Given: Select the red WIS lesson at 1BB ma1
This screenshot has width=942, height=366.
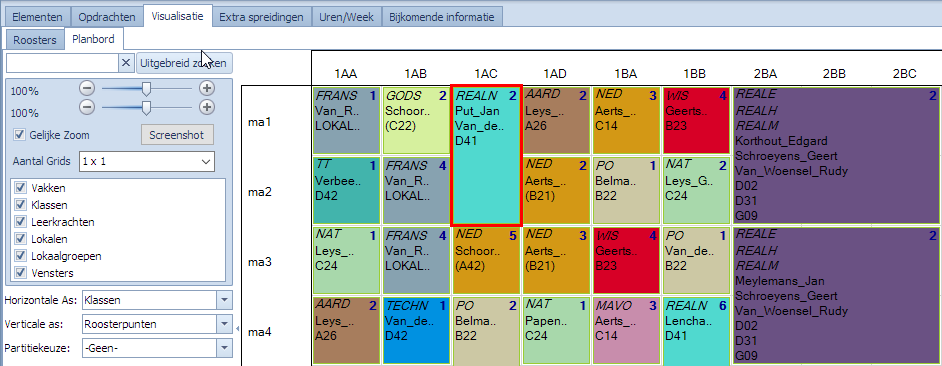Looking at the screenshot, I should [696, 121].
